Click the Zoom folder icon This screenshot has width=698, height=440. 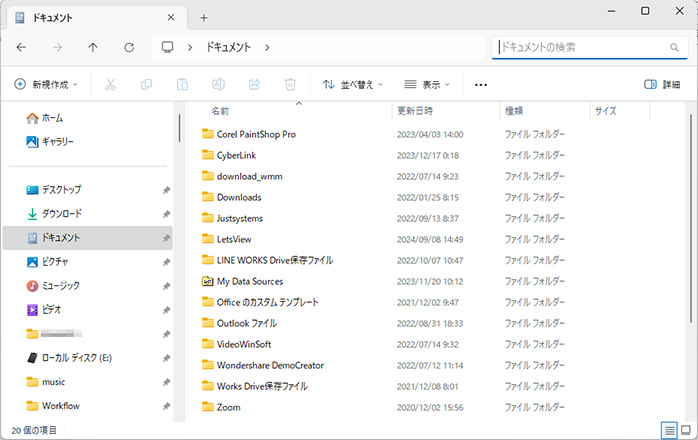[x=207, y=407]
